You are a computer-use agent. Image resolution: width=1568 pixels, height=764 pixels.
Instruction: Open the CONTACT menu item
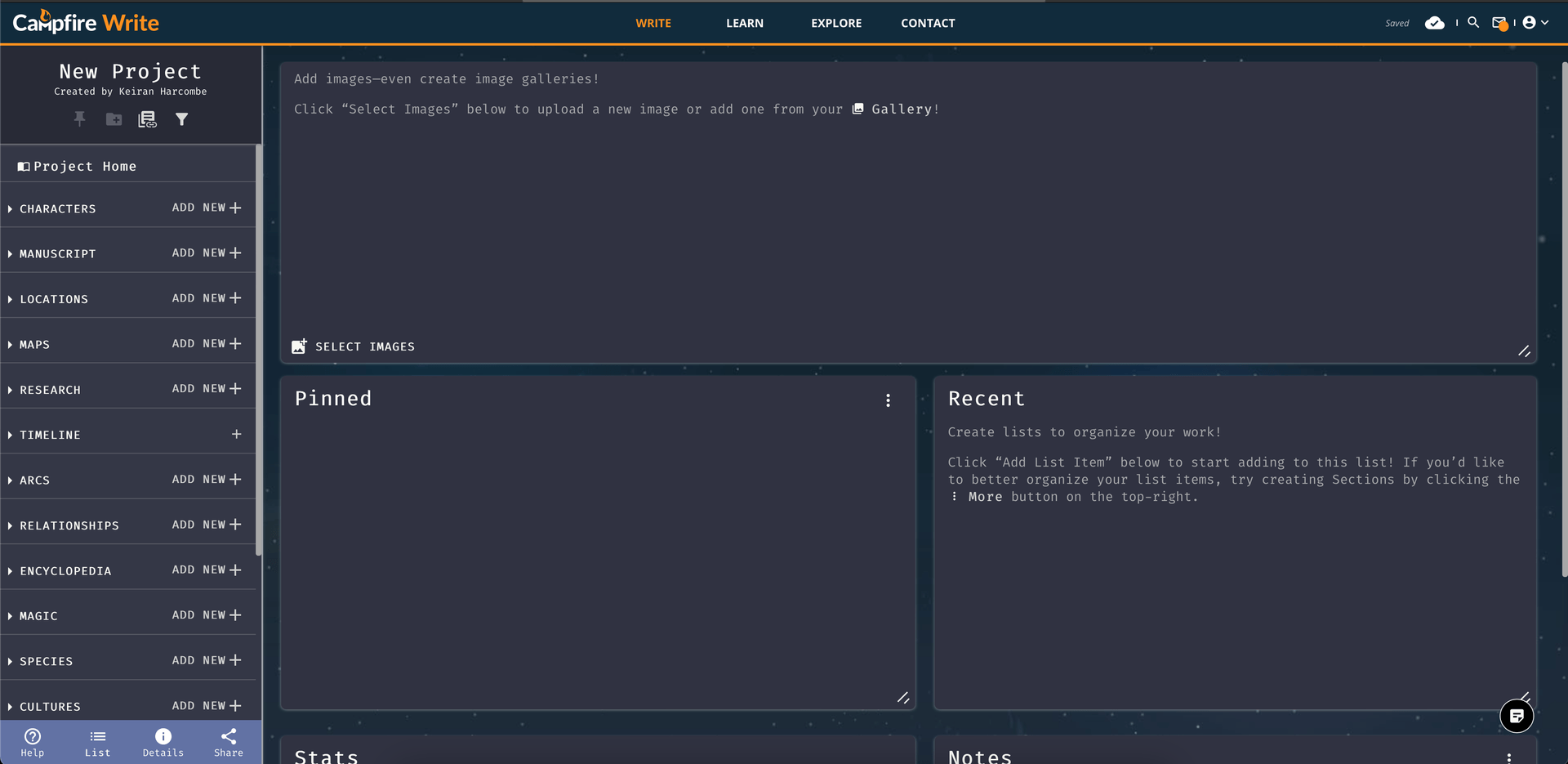point(928,23)
